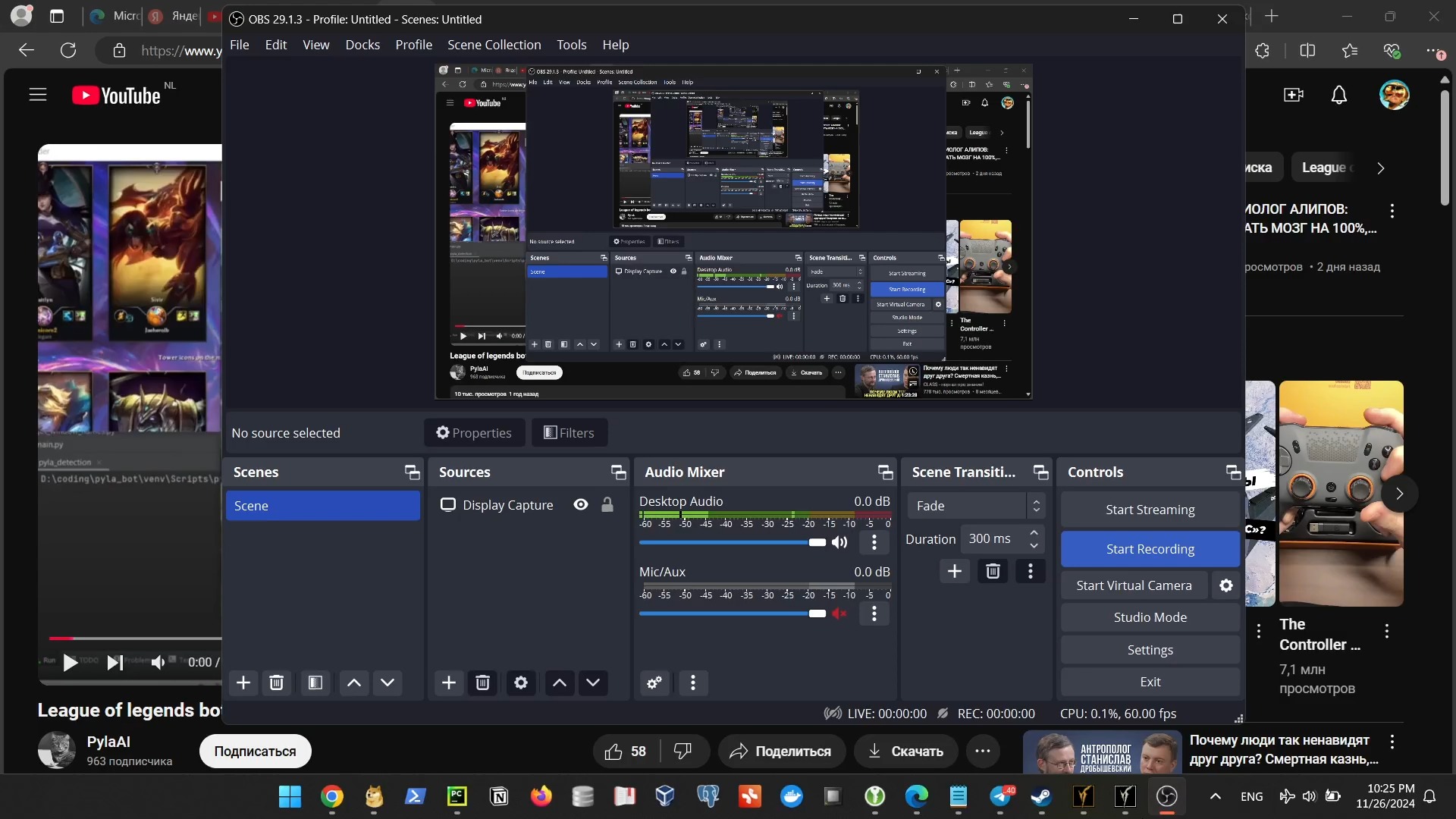Show next YouTube category chips arrow
1456x819 pixels.
click(1381, 168)
